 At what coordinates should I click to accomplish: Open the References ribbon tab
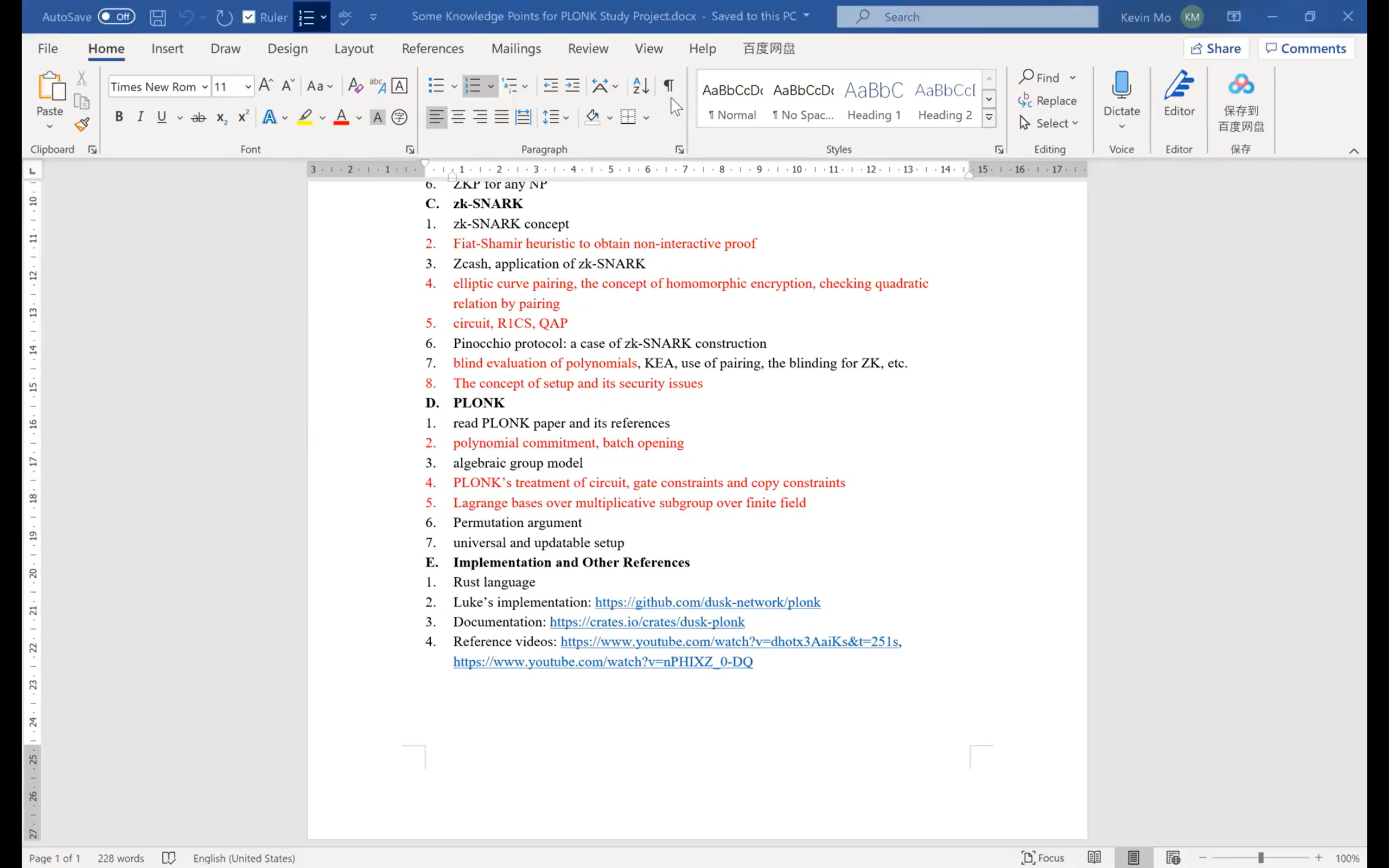pos(432,49)
